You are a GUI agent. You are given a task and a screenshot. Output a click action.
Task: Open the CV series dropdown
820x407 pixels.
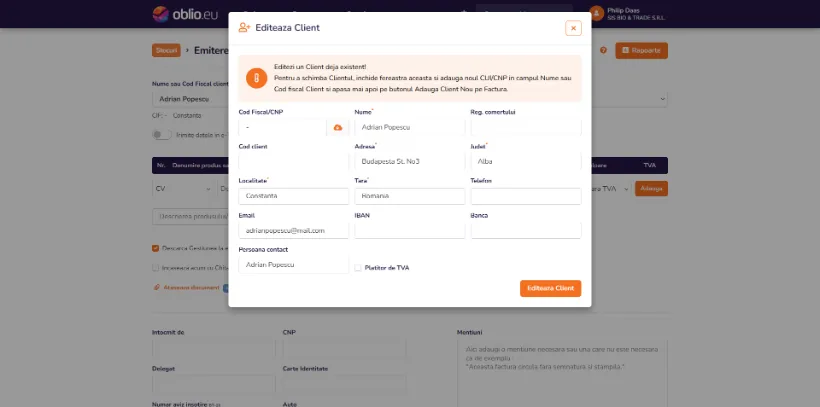point(183,188)
